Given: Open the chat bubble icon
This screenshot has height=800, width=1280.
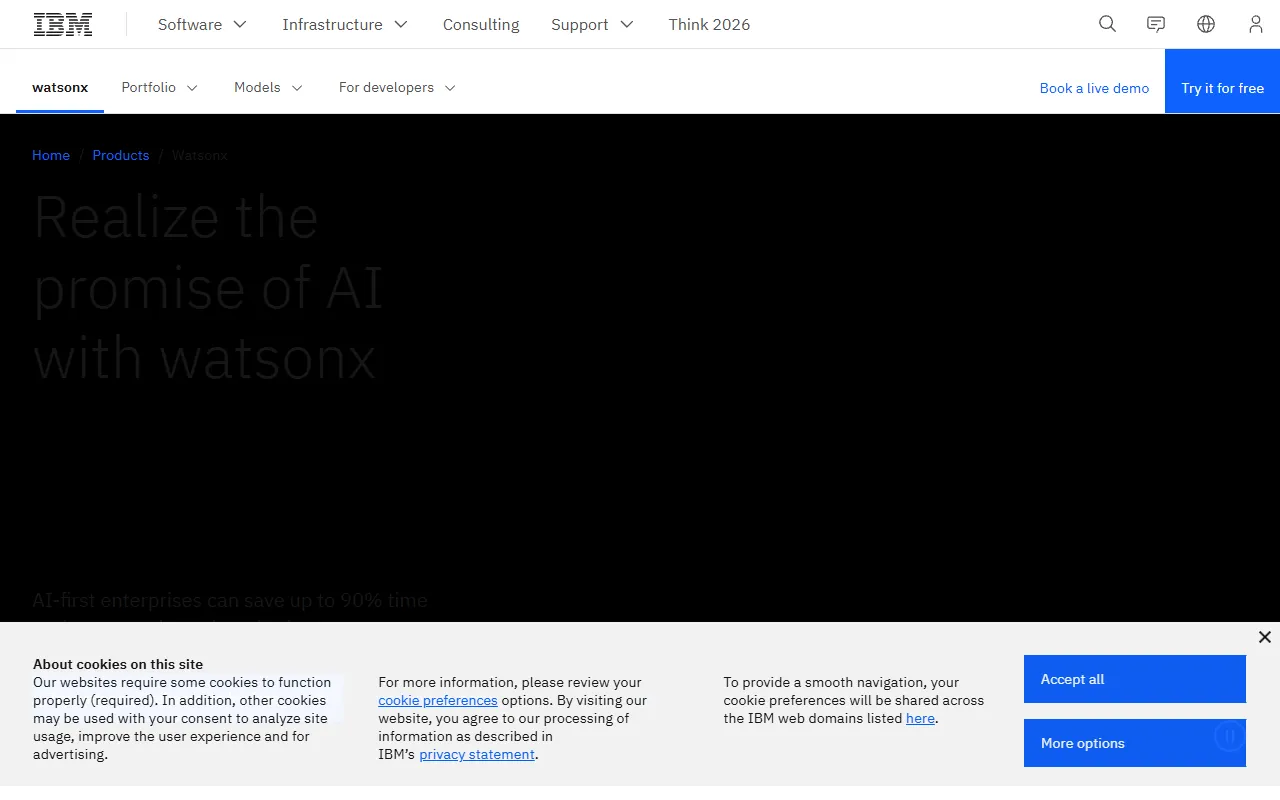Looking at the screenshot, I should pos(1156,24).
